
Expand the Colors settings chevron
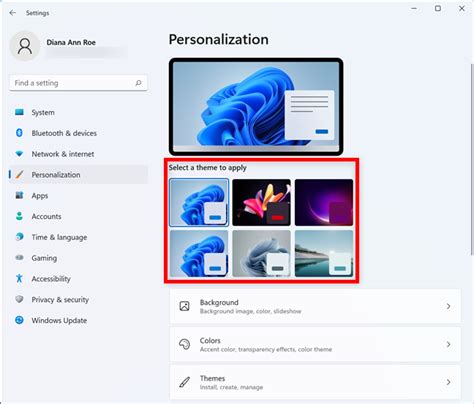point(448,344)
